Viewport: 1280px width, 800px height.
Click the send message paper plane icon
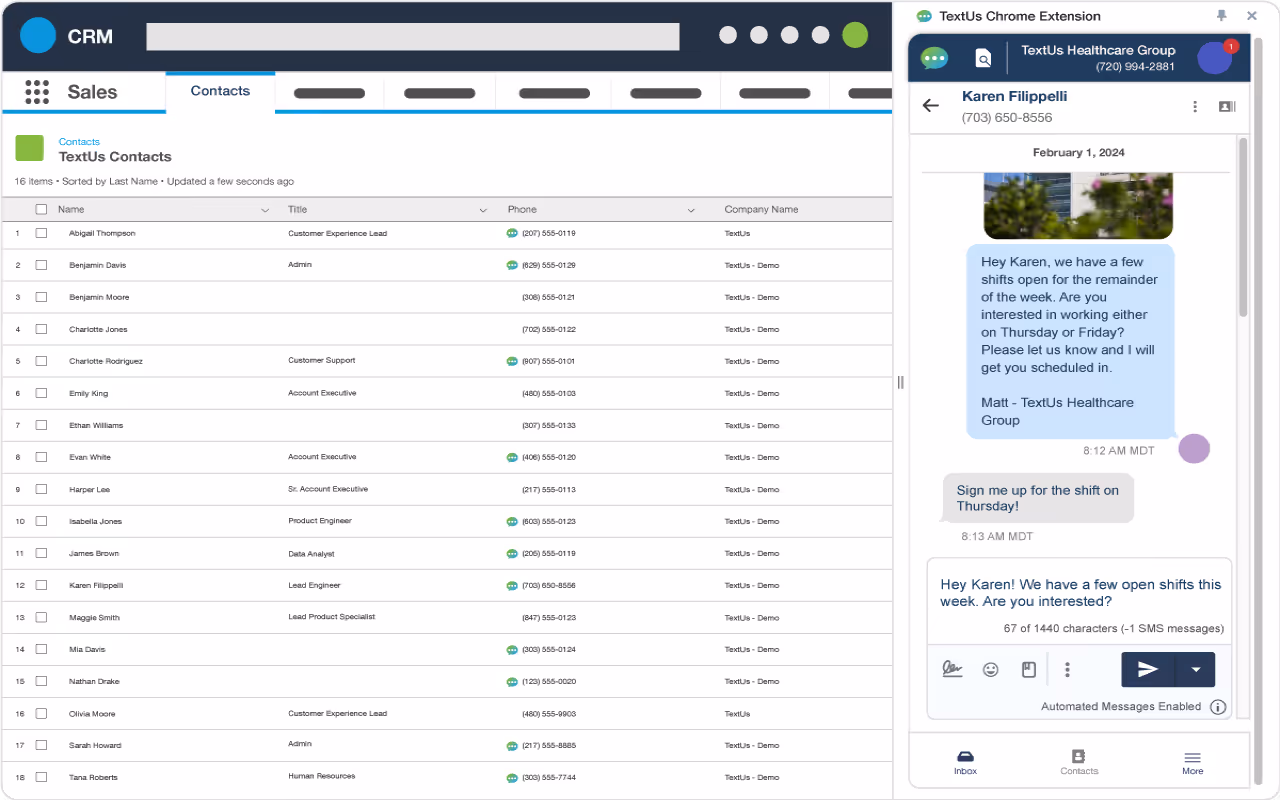pyautogui.click(x=1146, y=669)
